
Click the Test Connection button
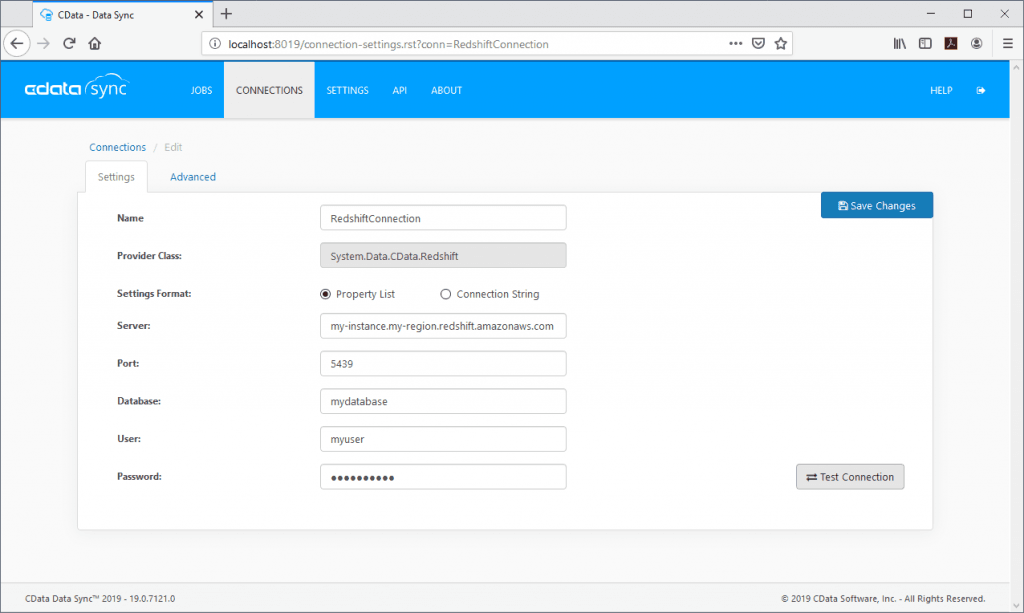pos(850,477)
